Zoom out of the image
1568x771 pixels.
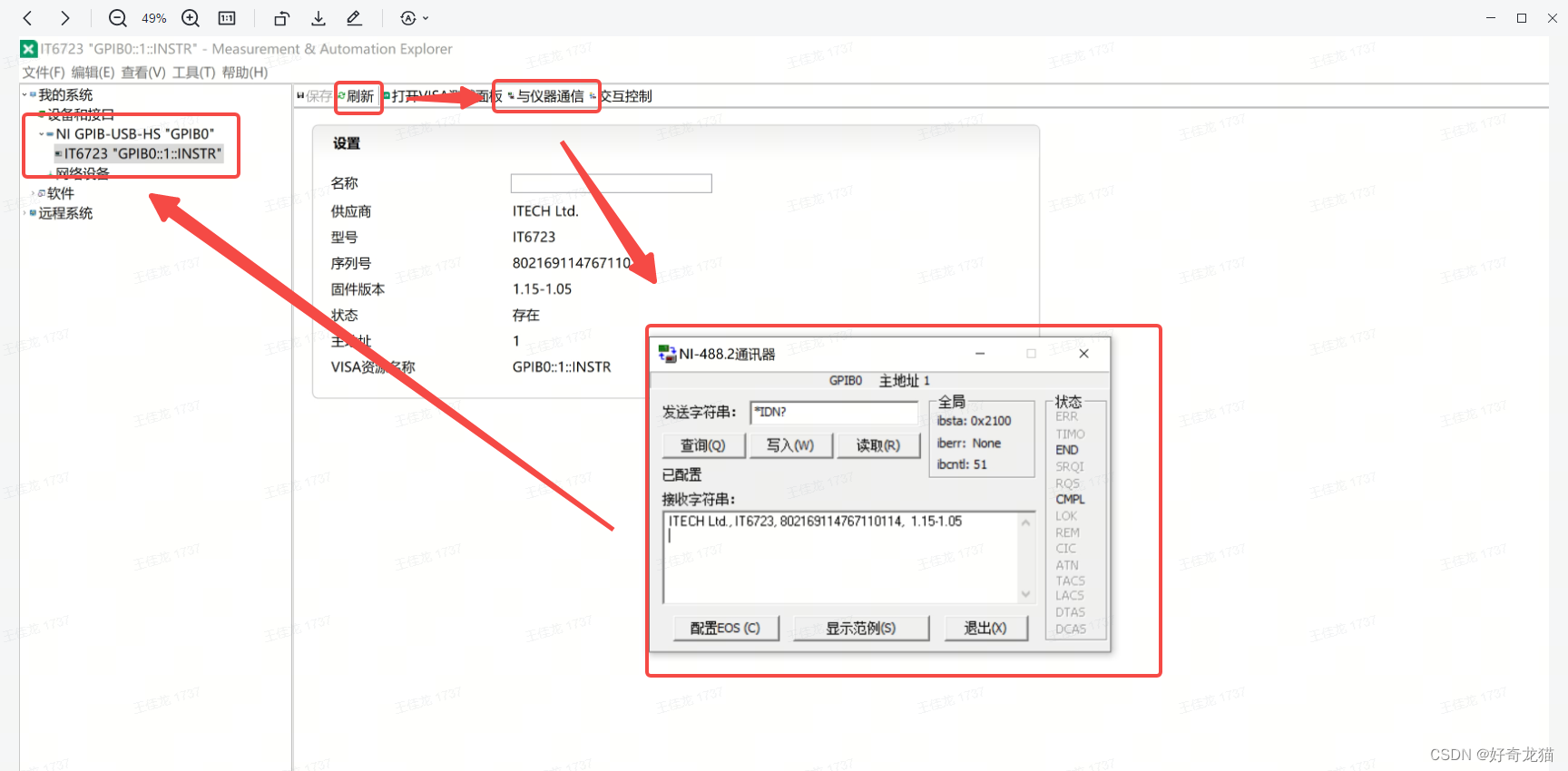coord(118,18)
